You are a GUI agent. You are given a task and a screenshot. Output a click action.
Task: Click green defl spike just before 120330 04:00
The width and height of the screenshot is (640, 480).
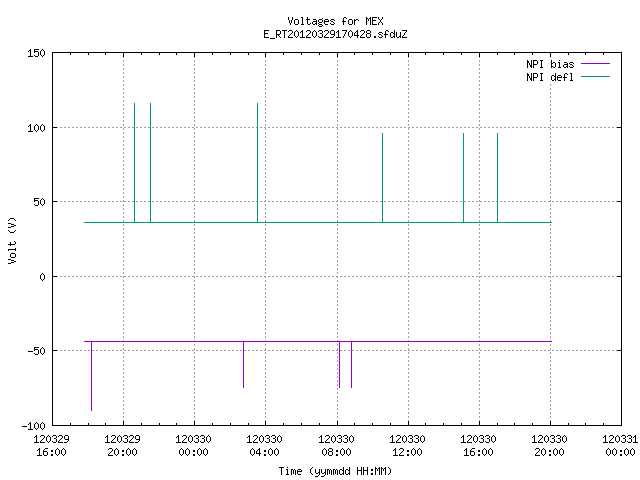tap(258, 163)
